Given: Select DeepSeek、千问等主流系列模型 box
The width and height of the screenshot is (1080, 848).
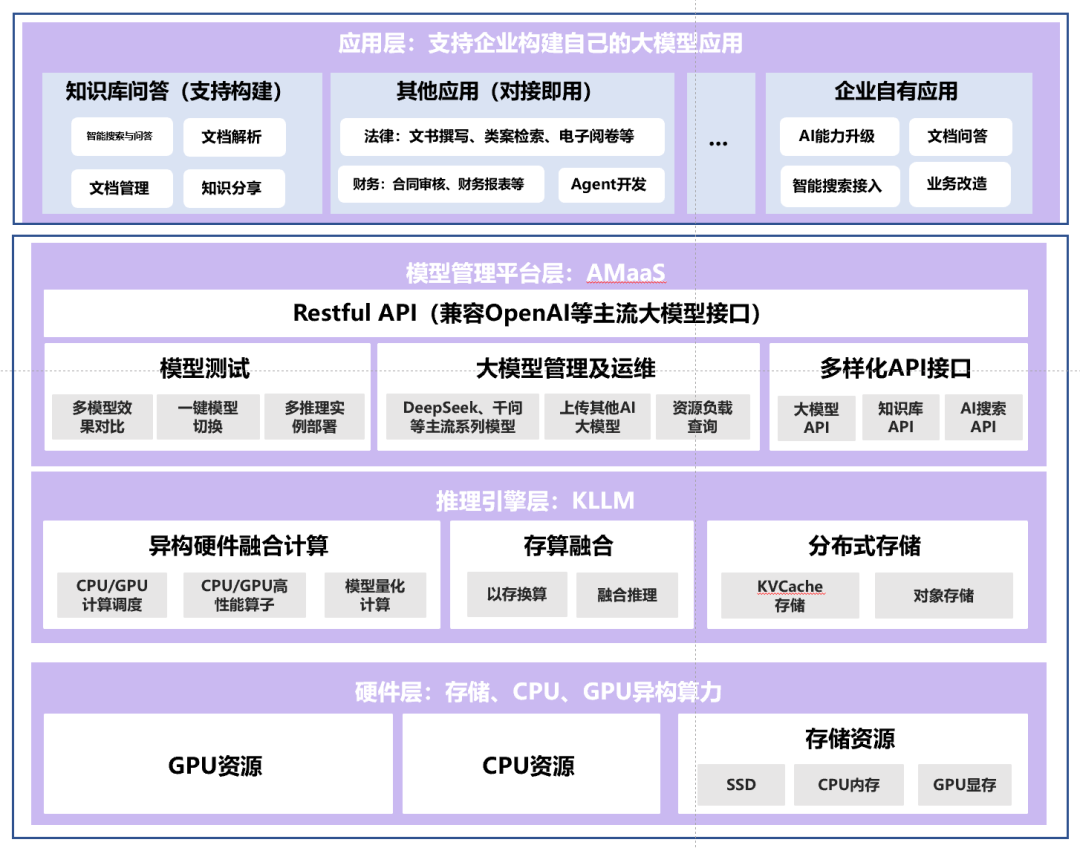Looking at the screenshot, I should (x=462, y=417).
